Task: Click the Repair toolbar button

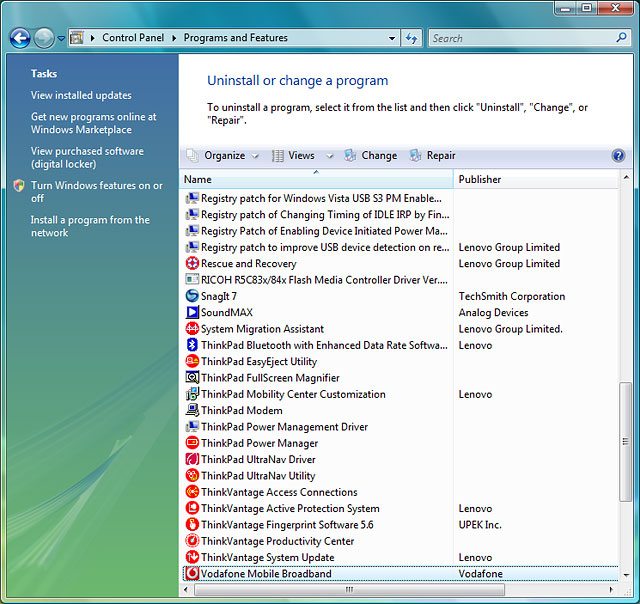Action: [x=432, y=156]
